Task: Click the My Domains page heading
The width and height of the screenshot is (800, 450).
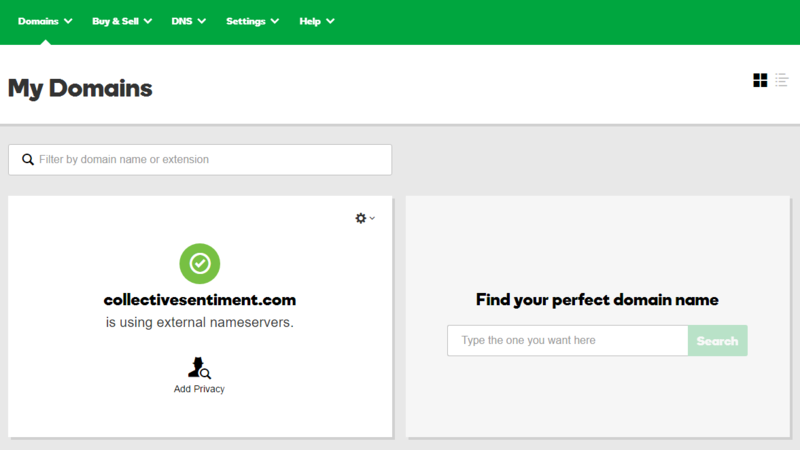Action: coord(80,88)
